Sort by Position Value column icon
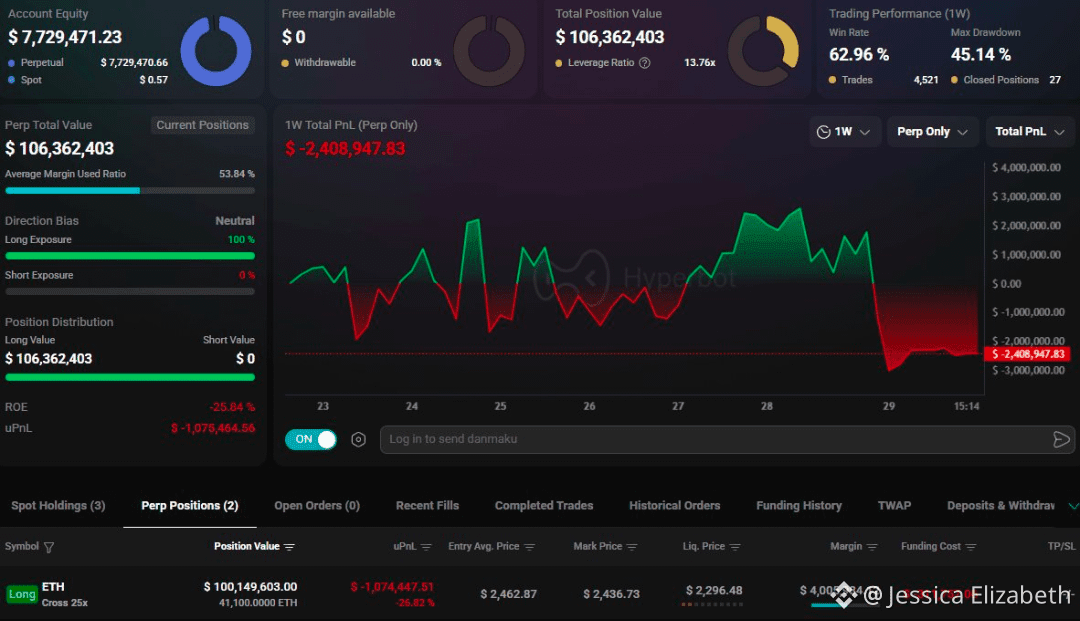 click(289, 547)
